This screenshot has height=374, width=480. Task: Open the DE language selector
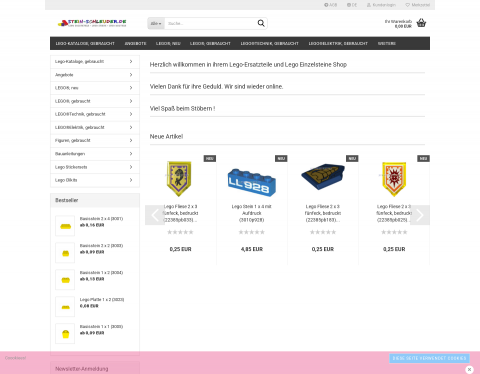click(x=352, y=5)
